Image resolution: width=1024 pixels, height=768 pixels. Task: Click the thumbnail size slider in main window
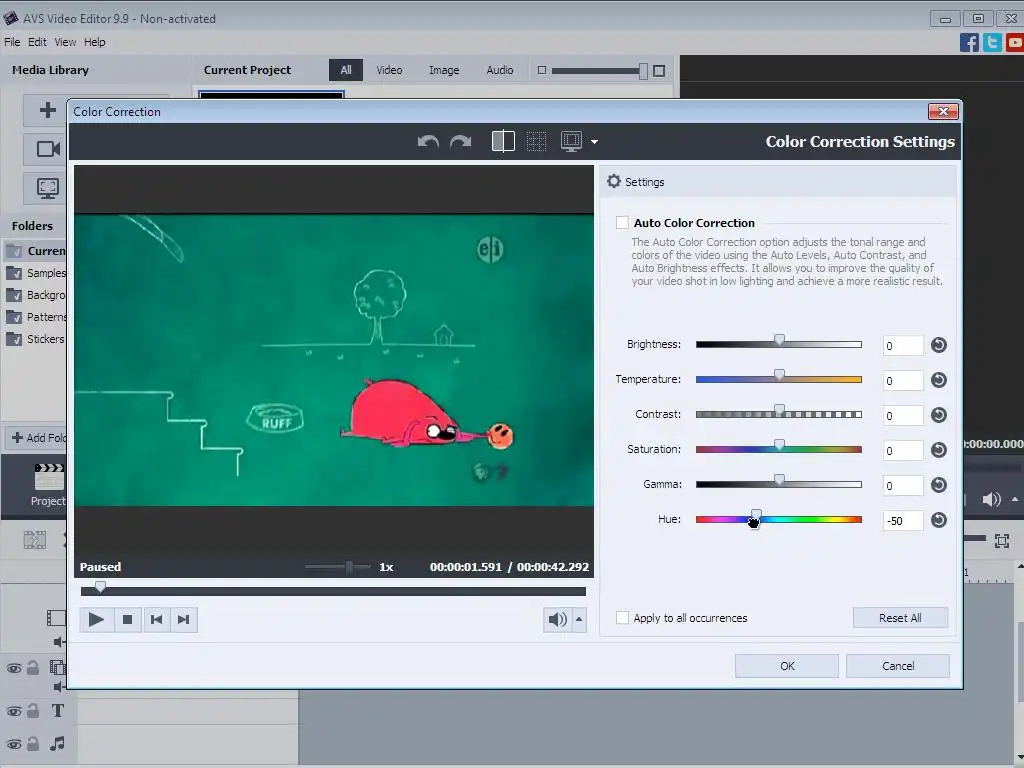click(600, 71)
